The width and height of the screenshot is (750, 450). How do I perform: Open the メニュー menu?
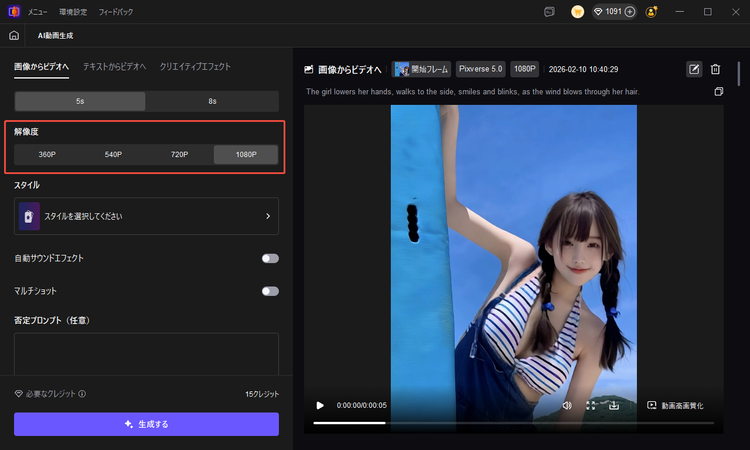pyautogui.click(x=37, y=12)
